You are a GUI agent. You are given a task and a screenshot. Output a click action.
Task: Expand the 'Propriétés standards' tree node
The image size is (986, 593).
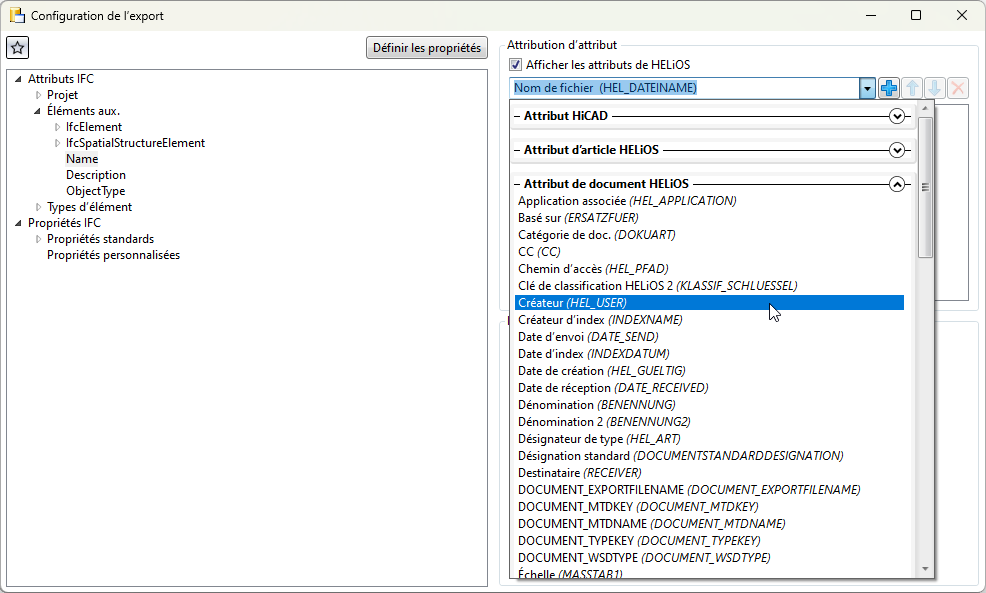pos(39,239)
